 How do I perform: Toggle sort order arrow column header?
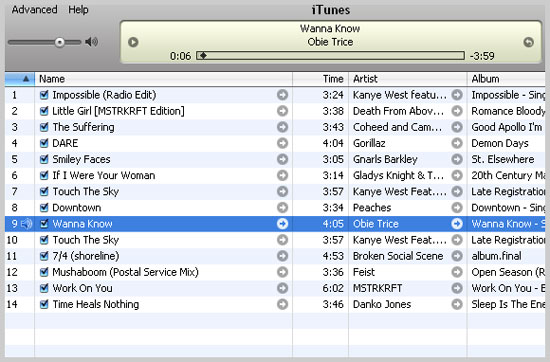tap(20, 79)
